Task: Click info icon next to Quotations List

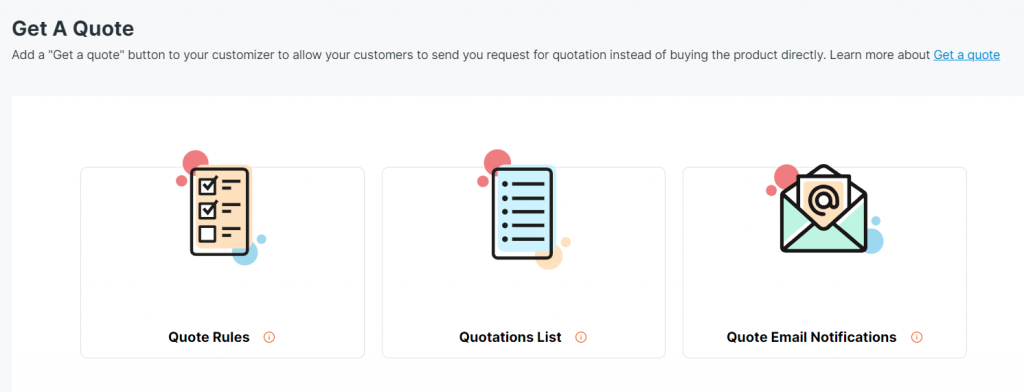Action: (581, 338)
